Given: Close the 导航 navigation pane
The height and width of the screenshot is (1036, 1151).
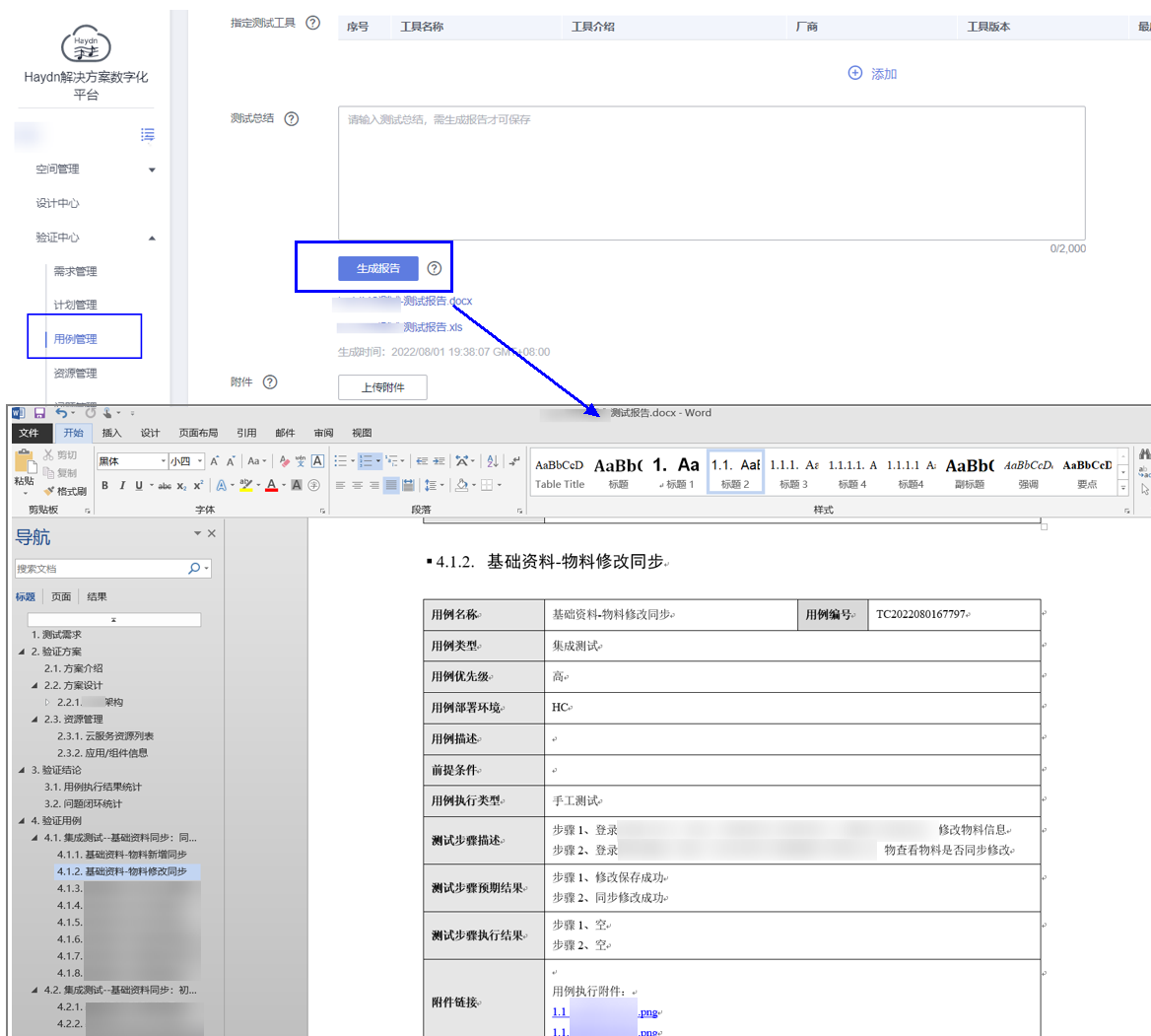Looking at the screenshot, I should [212, 534].
